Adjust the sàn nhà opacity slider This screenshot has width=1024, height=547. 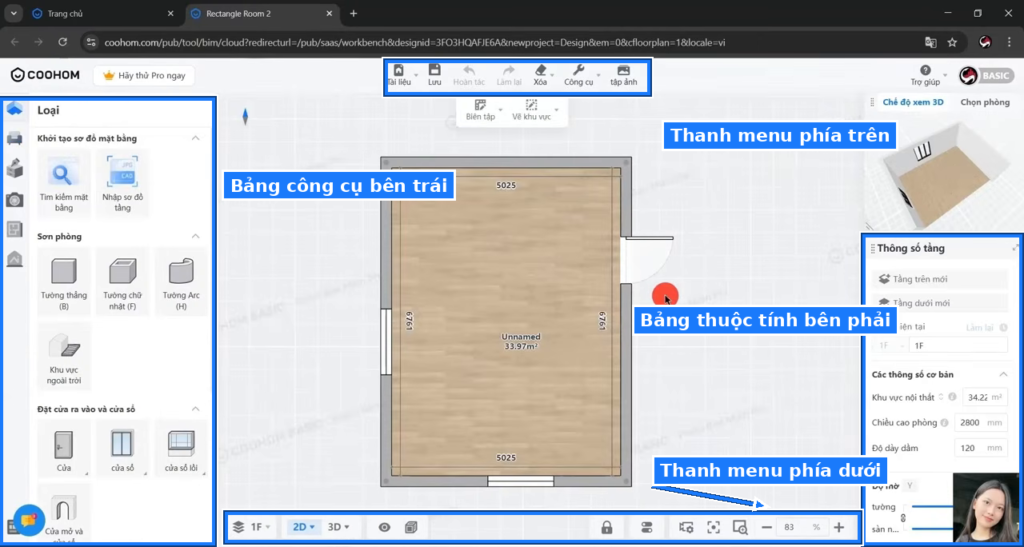click(x=933, y=529)
